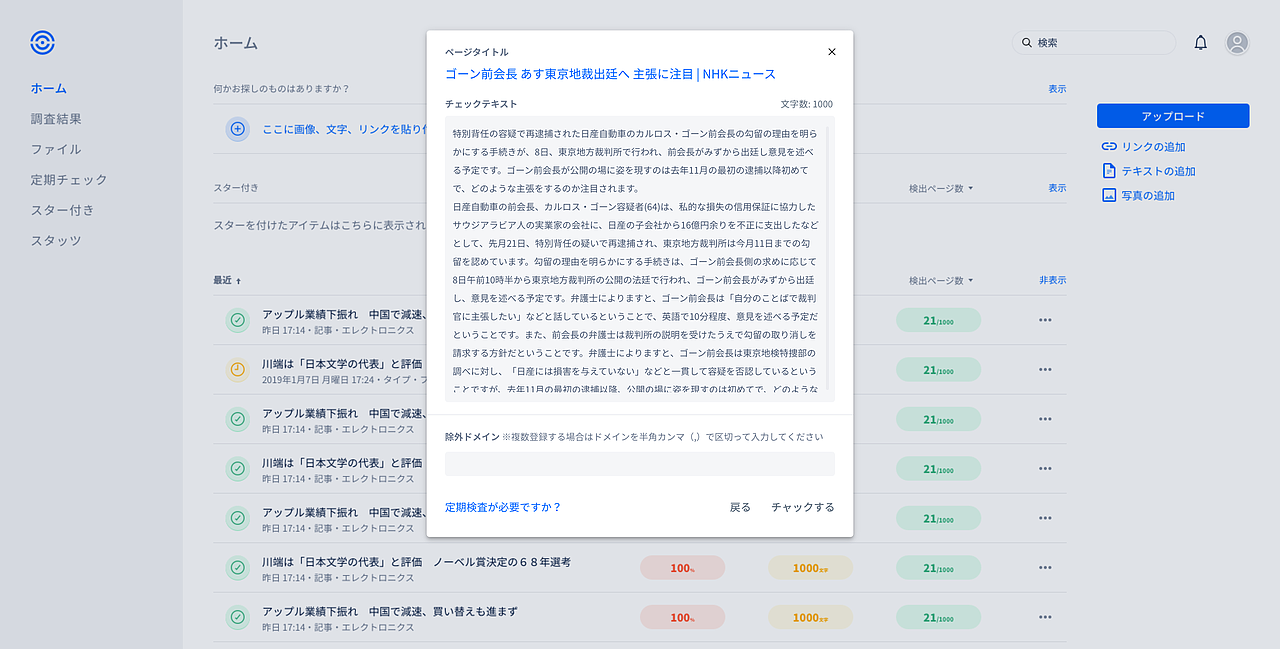1280x649 pixels.
Task: Open the ellipsis menu of the fourth recent item
Action: click(1045, 469)
